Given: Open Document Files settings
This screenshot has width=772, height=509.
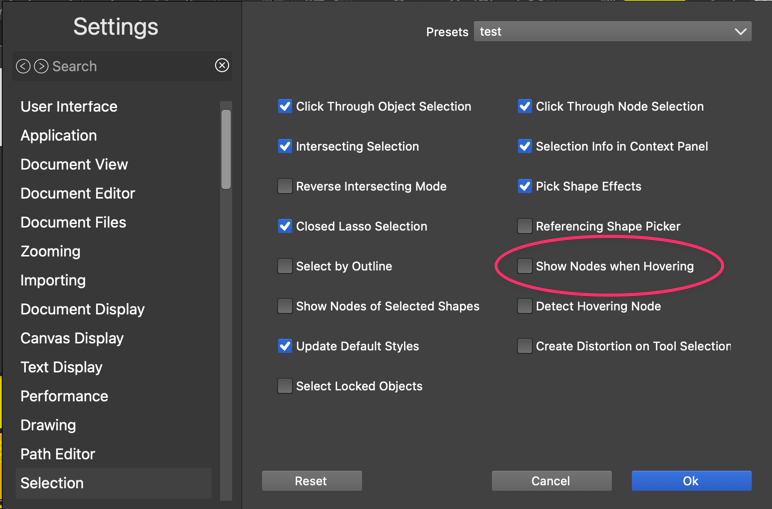Looking at the screenshot, I should point(73,222).
